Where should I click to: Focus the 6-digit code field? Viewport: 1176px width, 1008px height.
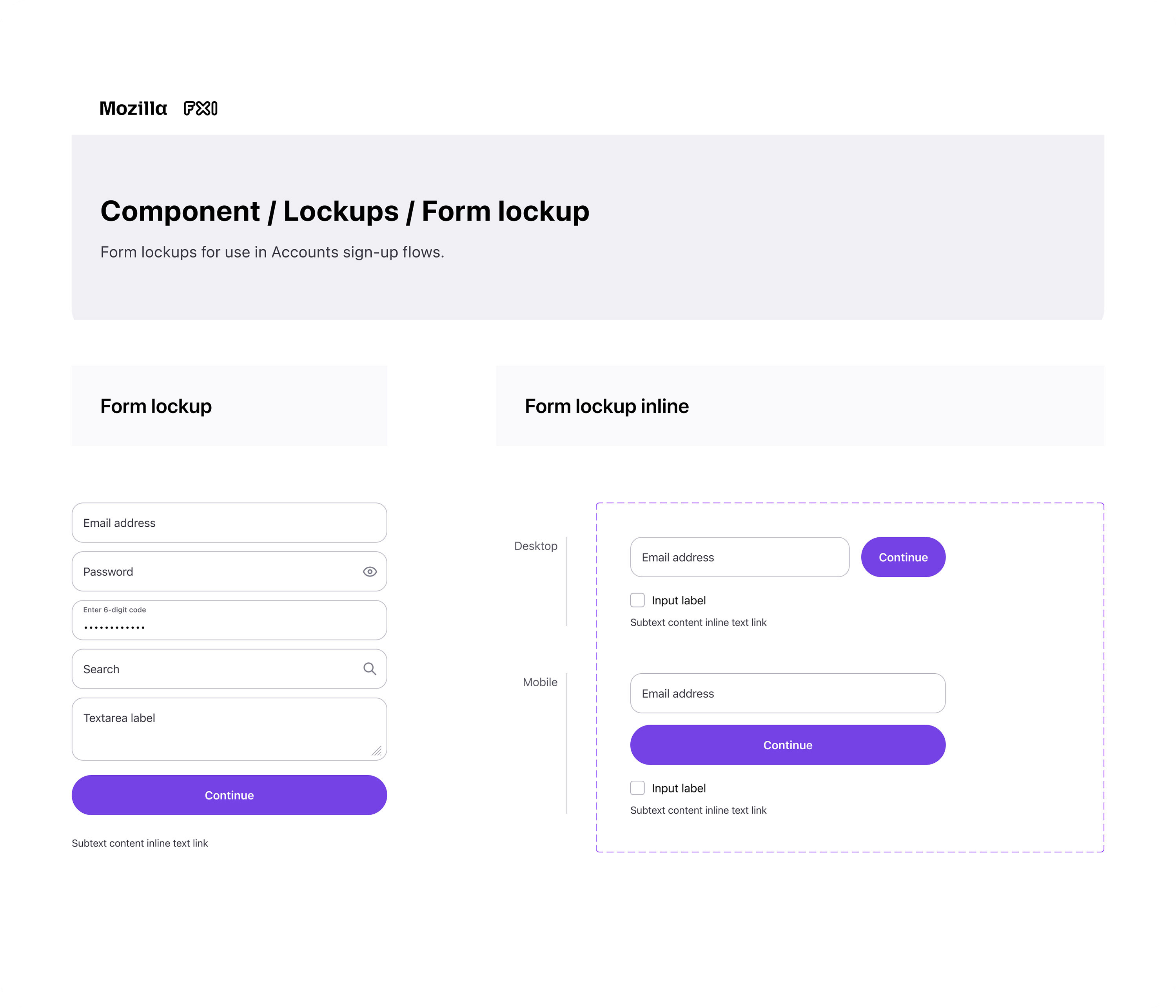tap(229, 620)
